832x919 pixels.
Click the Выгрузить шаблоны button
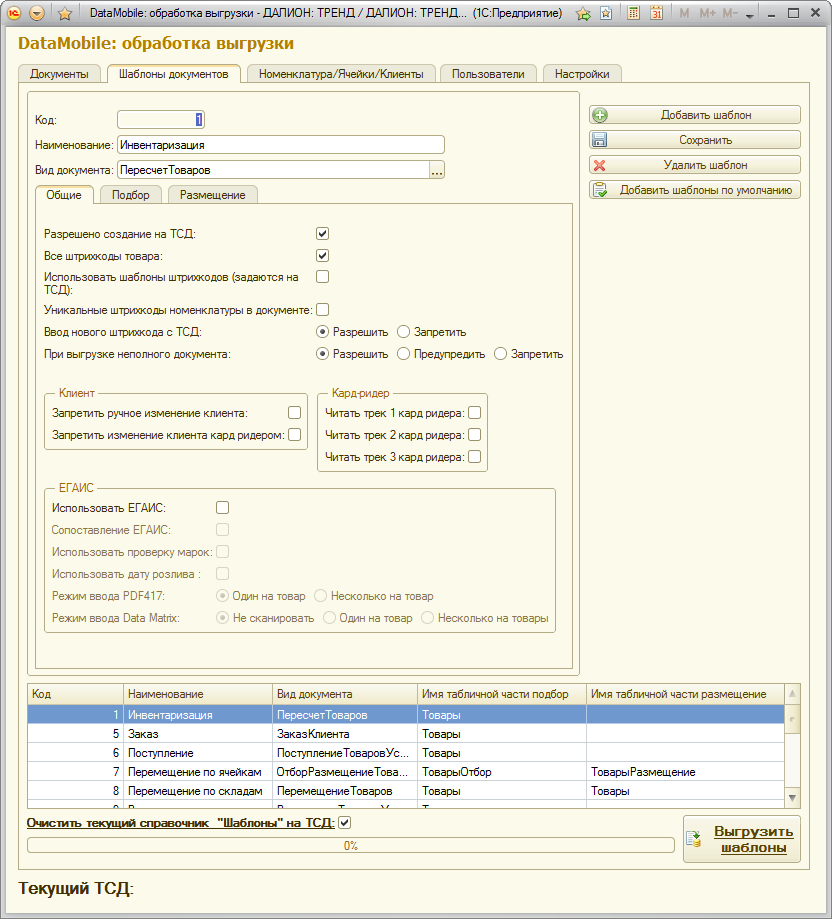pos(742,839)
